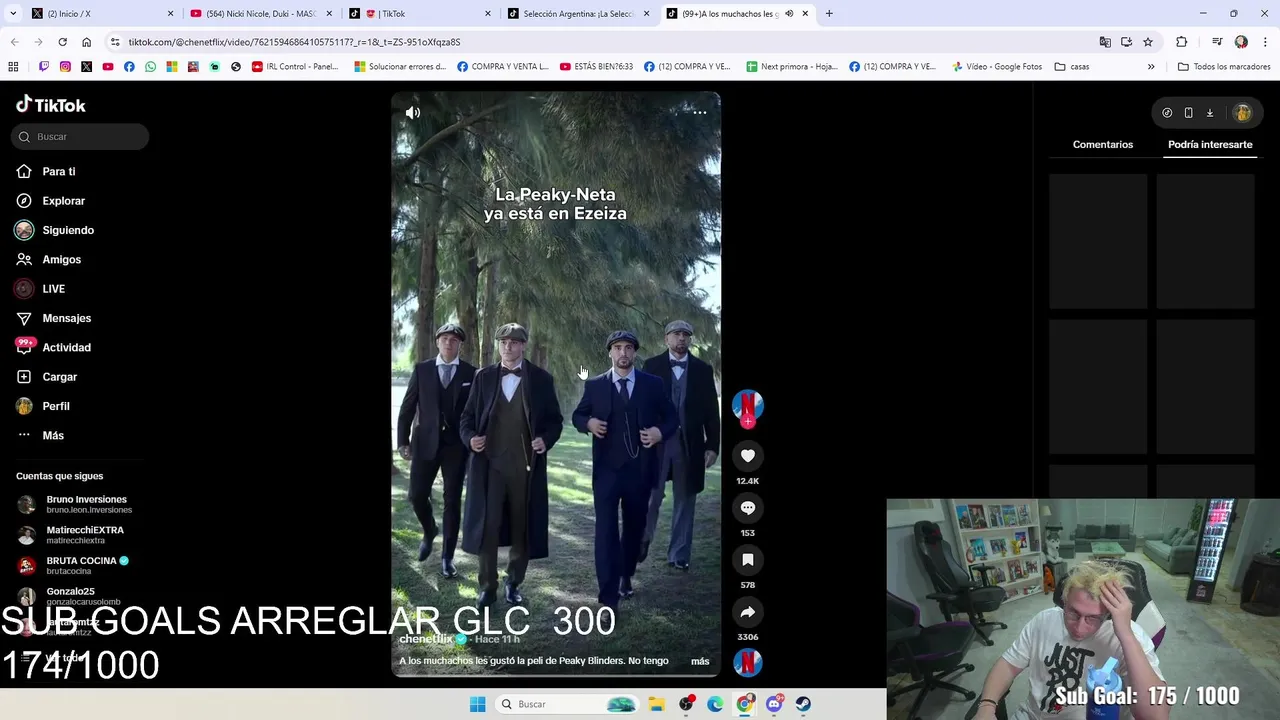The width and height of the screenshot is (1280, 720).
Task: Open the MatirecchiEXTRA account
Action: point(80,535)
